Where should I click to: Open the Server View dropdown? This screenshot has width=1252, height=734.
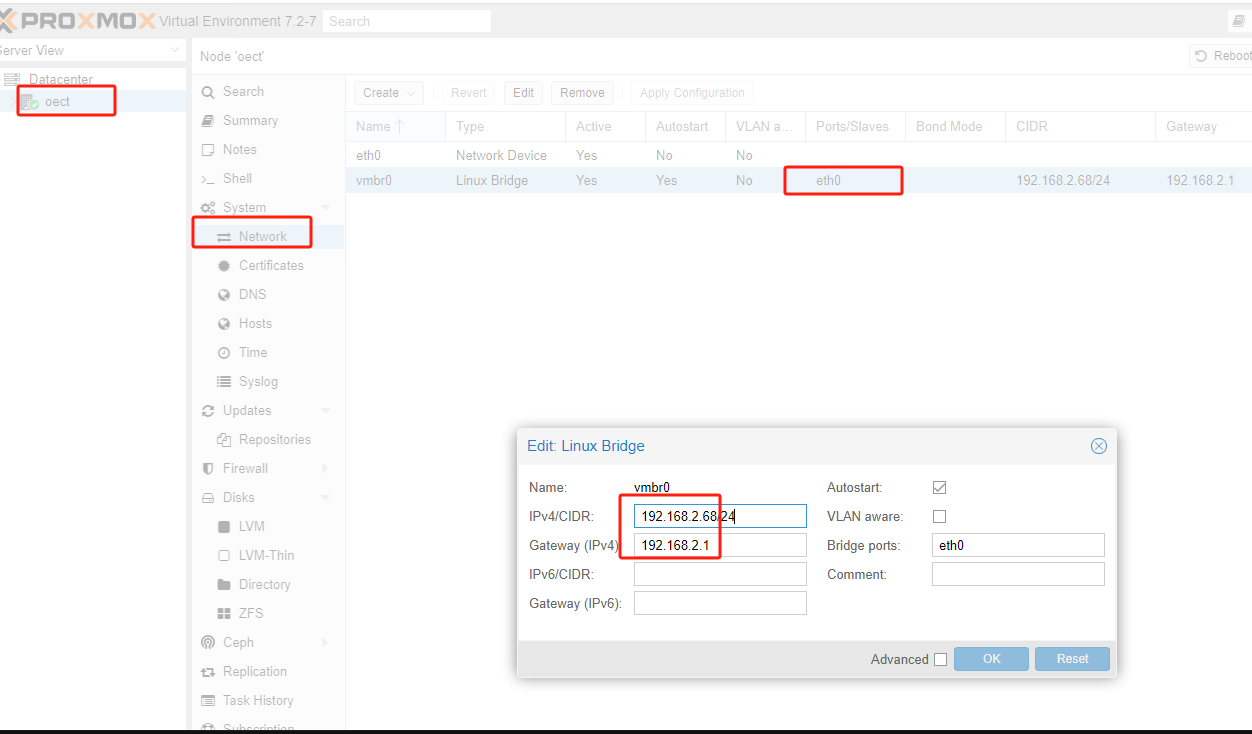(175, 51)
